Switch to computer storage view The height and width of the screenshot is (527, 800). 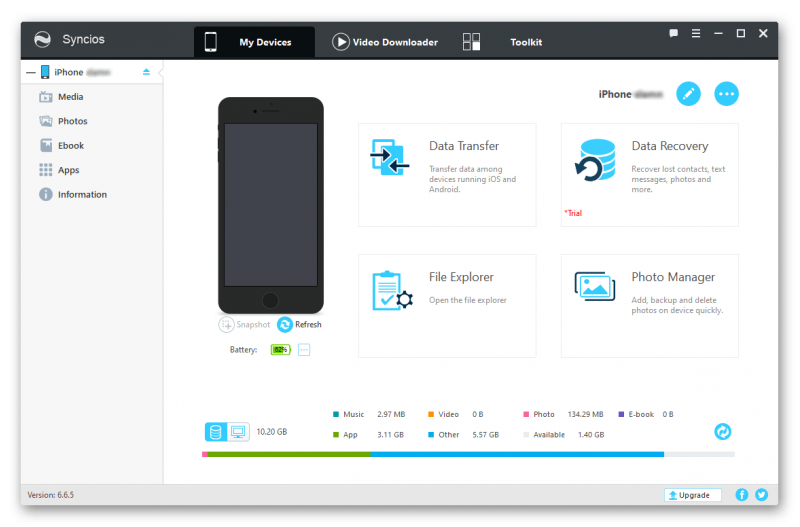pos(238,432)
